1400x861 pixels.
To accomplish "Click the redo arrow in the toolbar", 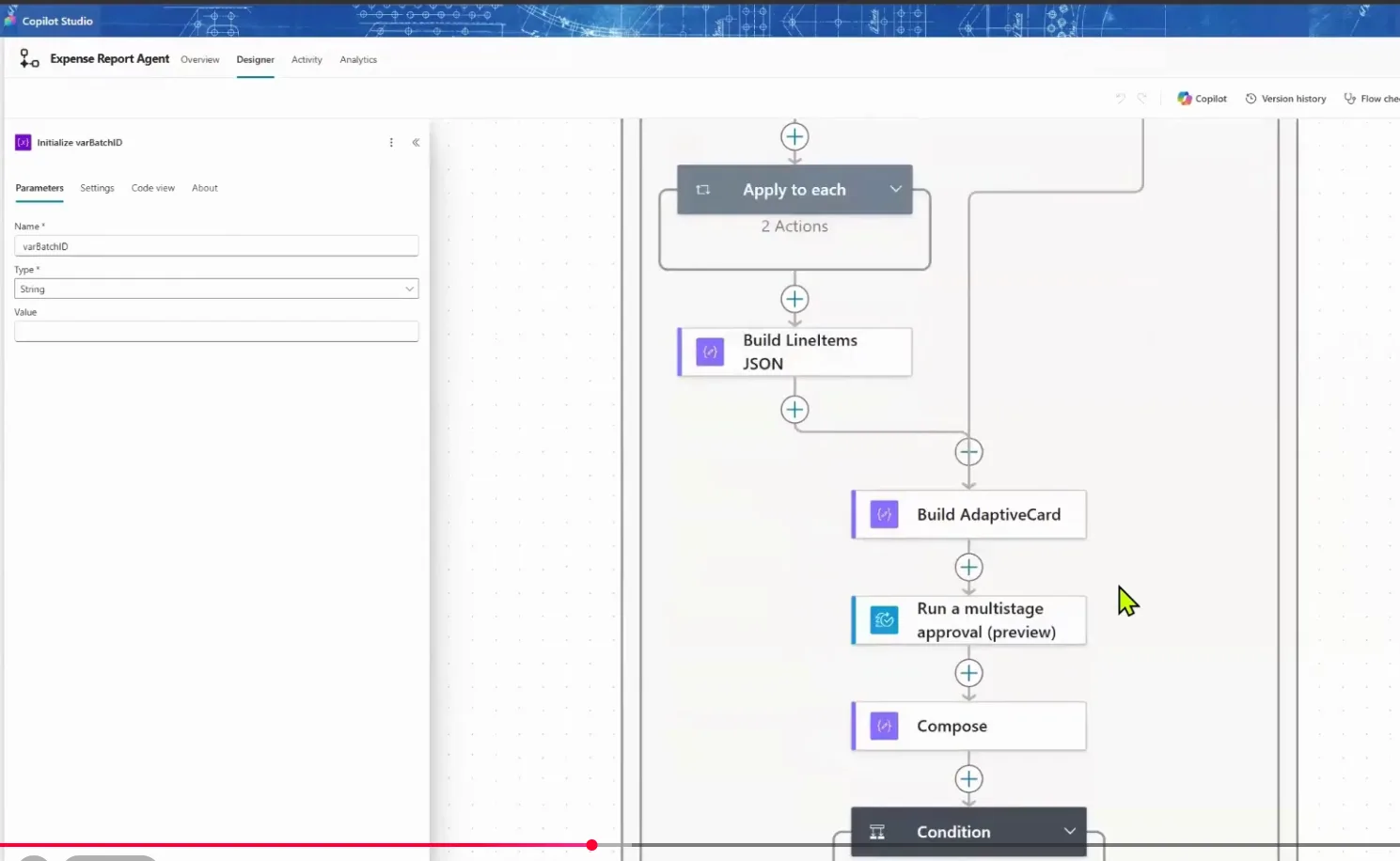I will [1142, 98].
